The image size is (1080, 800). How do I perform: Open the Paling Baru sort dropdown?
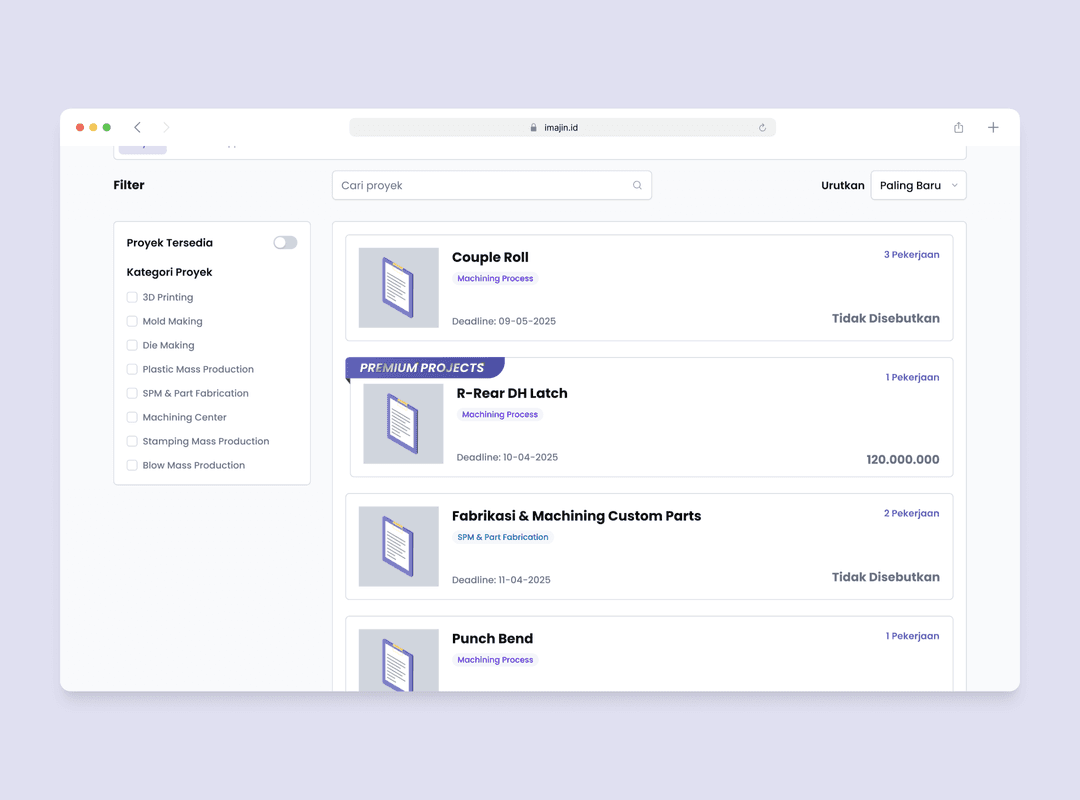click(918, 185)
